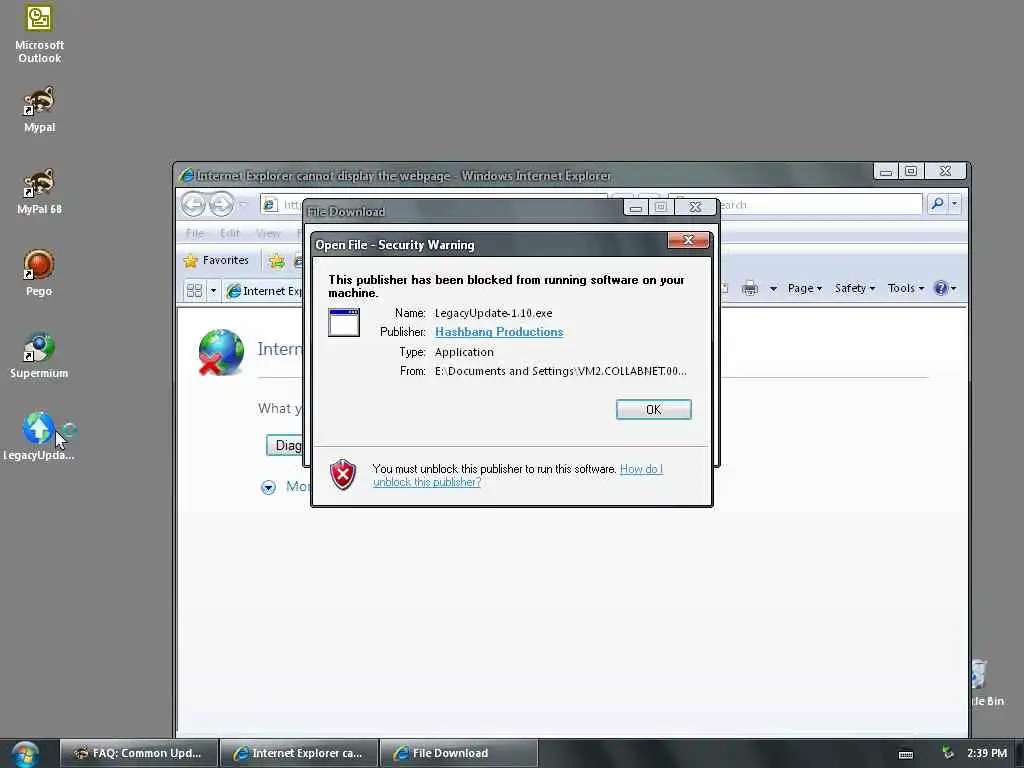Image resolution: width=1024 pixels, height=768 pixels.
Task: Open the Print dropdown arrow
Action: click(x=773, y=289)
